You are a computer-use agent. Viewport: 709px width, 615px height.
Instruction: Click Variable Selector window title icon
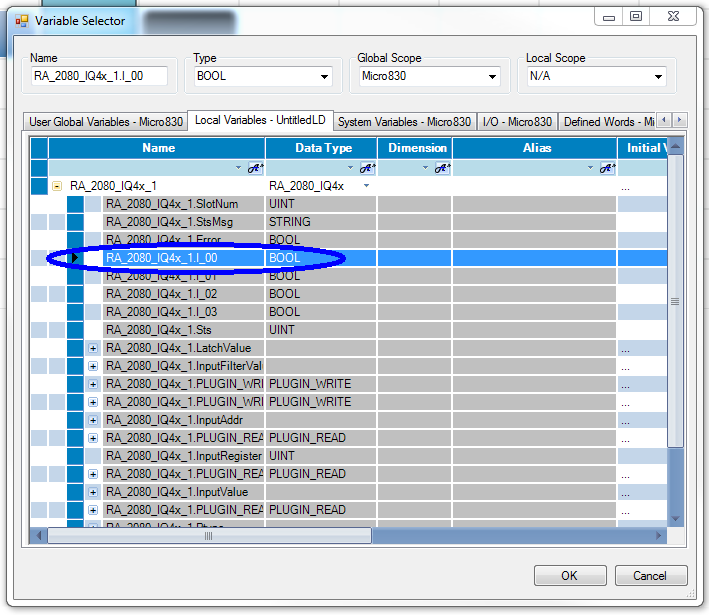coord(21,20)
